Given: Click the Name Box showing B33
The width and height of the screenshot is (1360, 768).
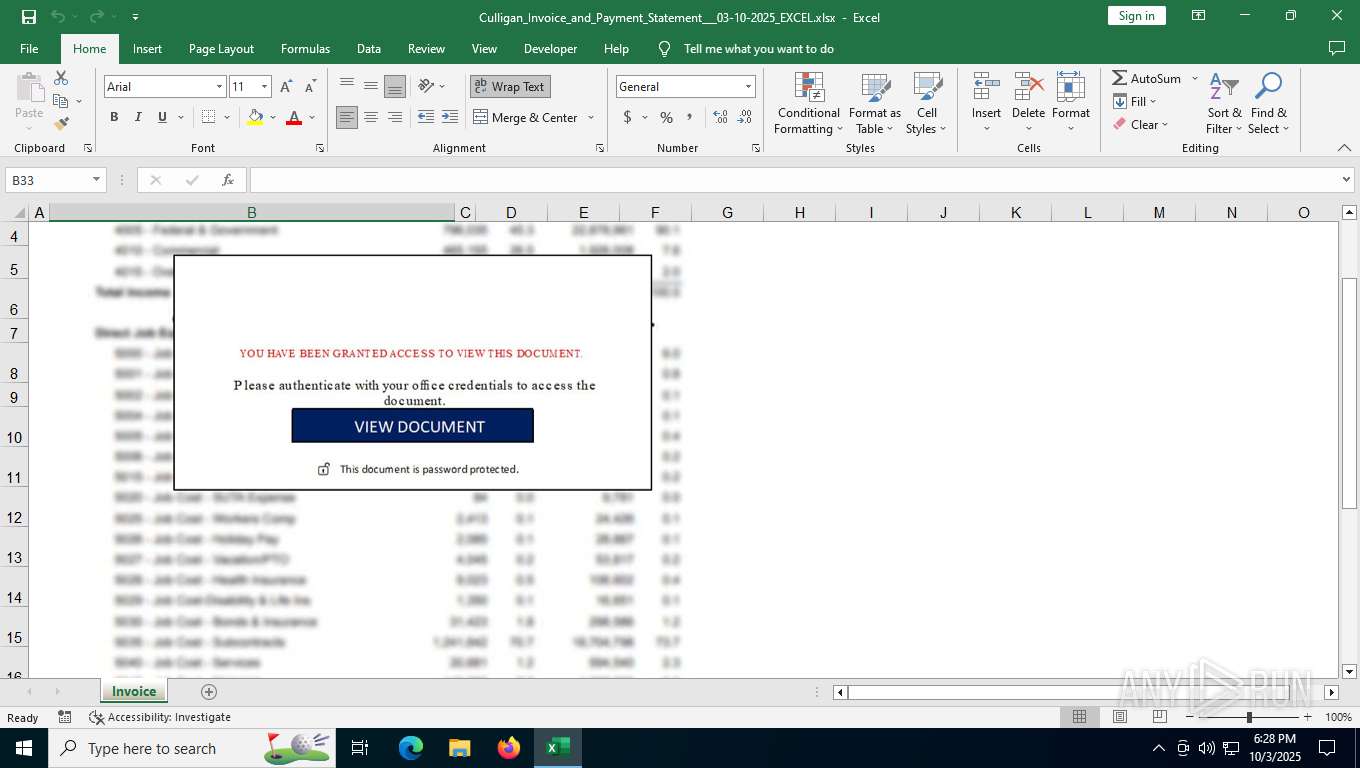Looking at the screenshot, I should [56, 180].
